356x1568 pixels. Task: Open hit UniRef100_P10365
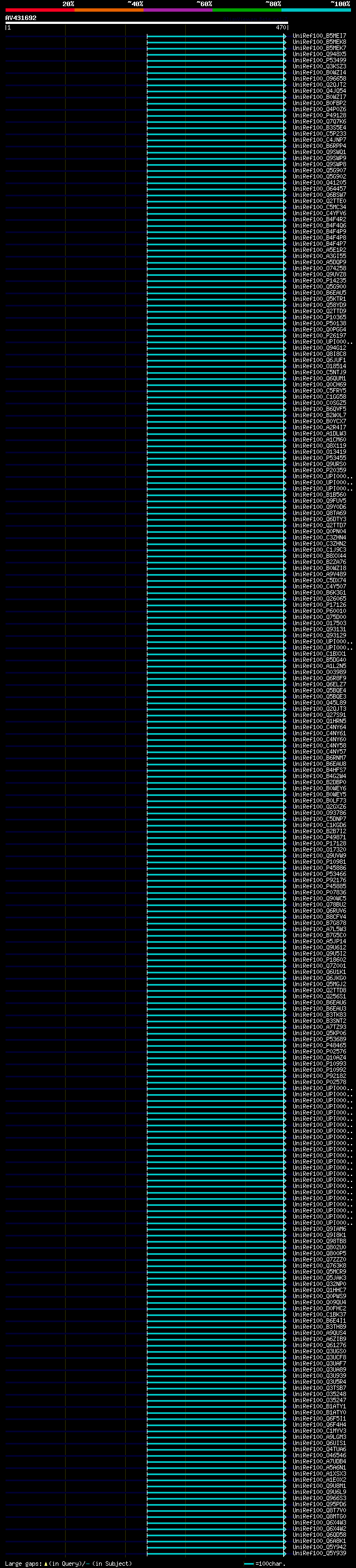(x=319, y=317)
